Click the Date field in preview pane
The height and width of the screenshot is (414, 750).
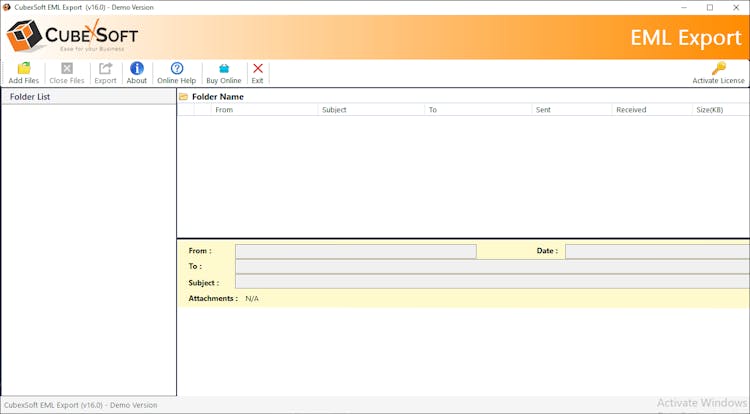click(657, 251)
